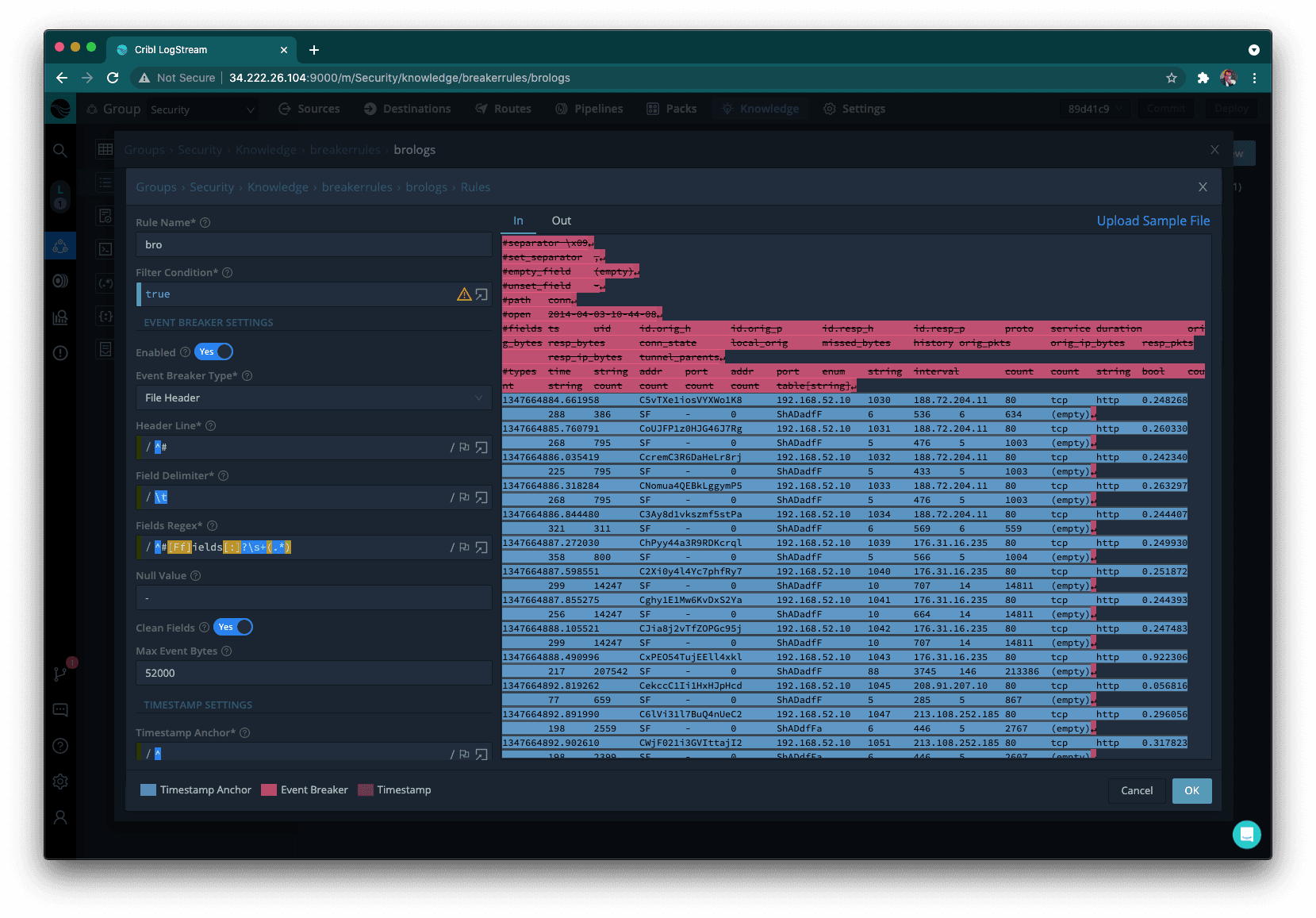Viewport: 1316px width, 918px height.
Task: Switch to the Out tab
Action: point(561,221)
